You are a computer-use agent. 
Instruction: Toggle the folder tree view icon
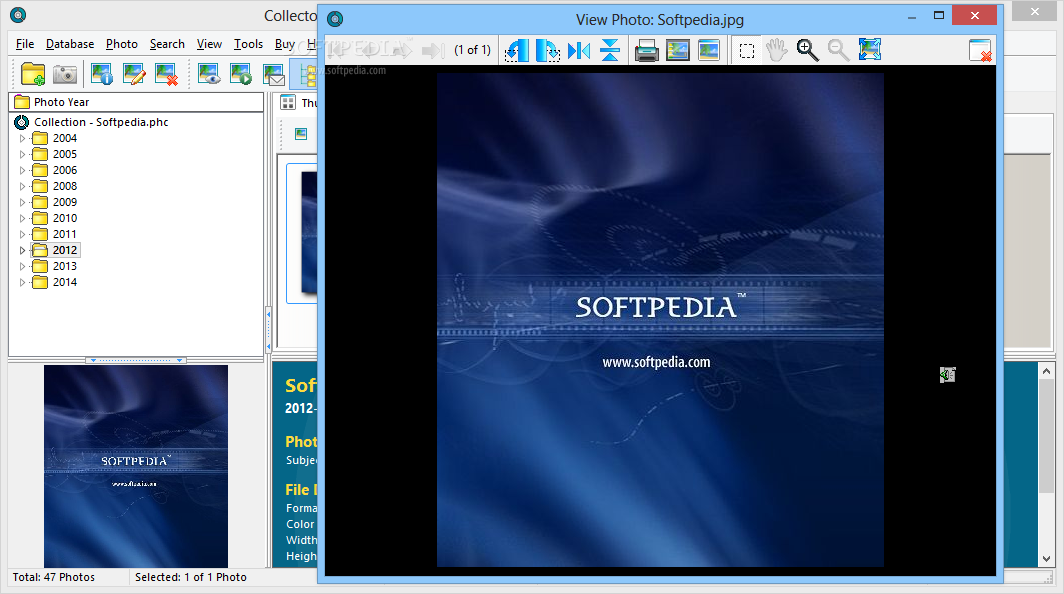point(306,74)
